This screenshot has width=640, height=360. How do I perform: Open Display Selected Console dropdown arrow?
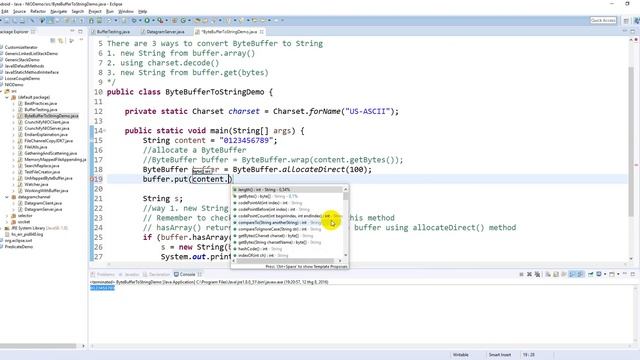click(605, 274)
